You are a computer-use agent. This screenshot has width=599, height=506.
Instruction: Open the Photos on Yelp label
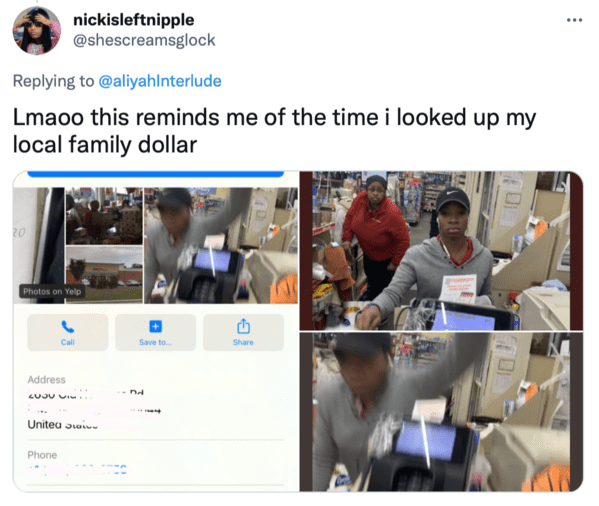tap(52, 291)
